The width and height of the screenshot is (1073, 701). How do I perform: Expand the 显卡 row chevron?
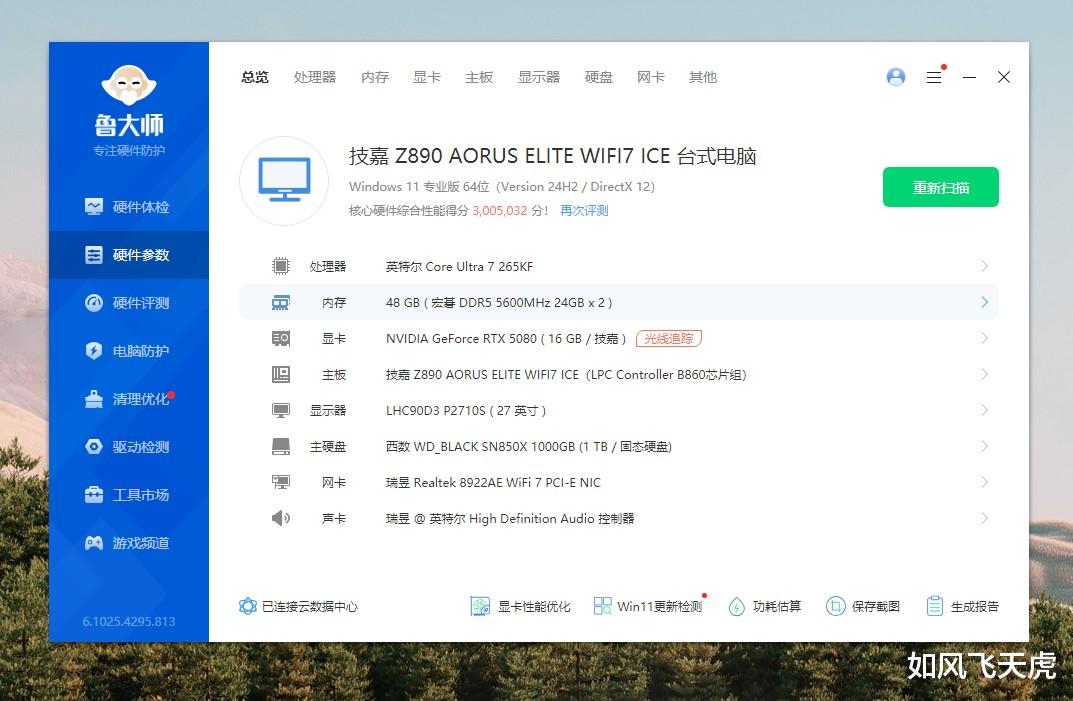point(984,338)
